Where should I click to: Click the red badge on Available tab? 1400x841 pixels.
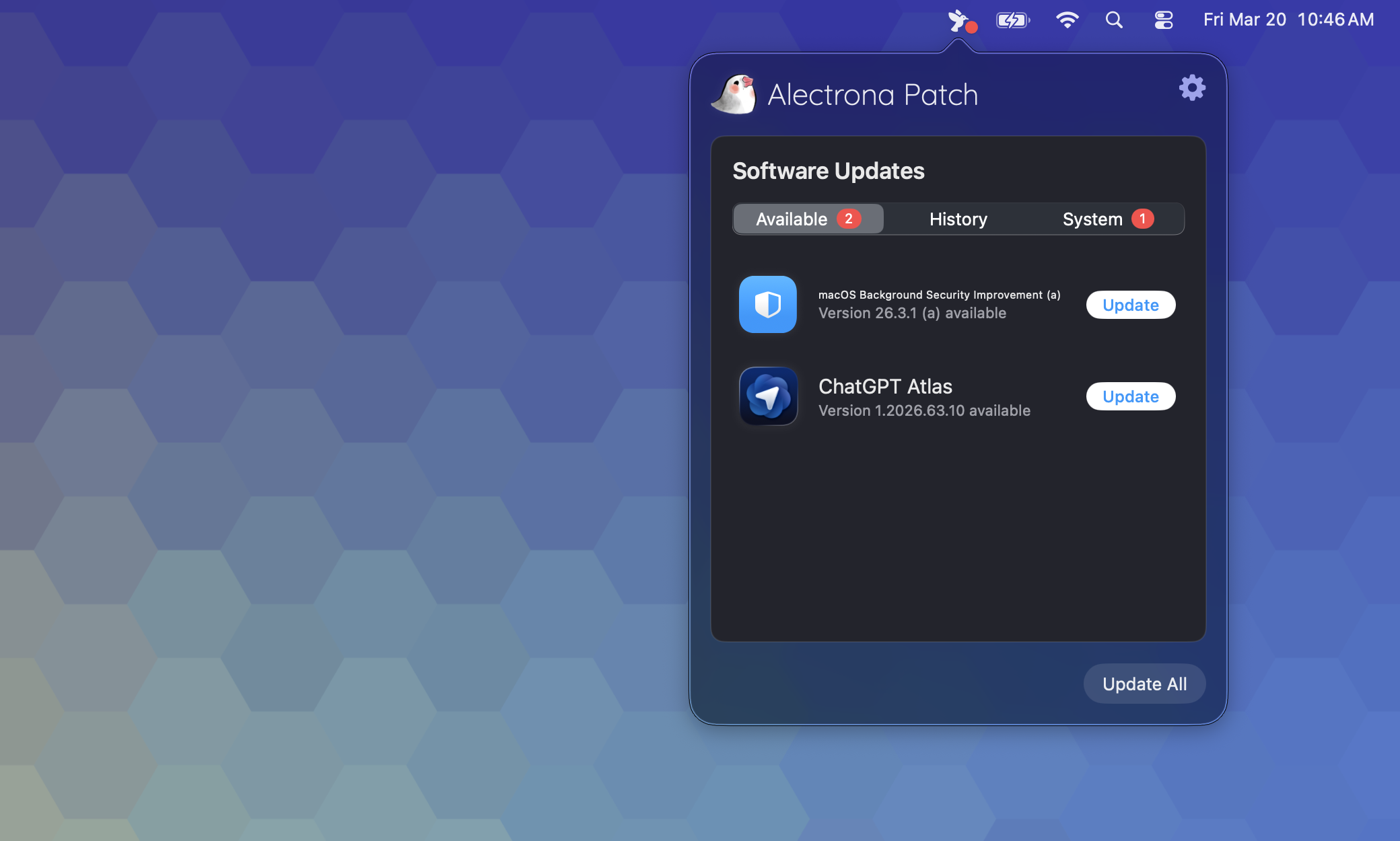point(848,219)
